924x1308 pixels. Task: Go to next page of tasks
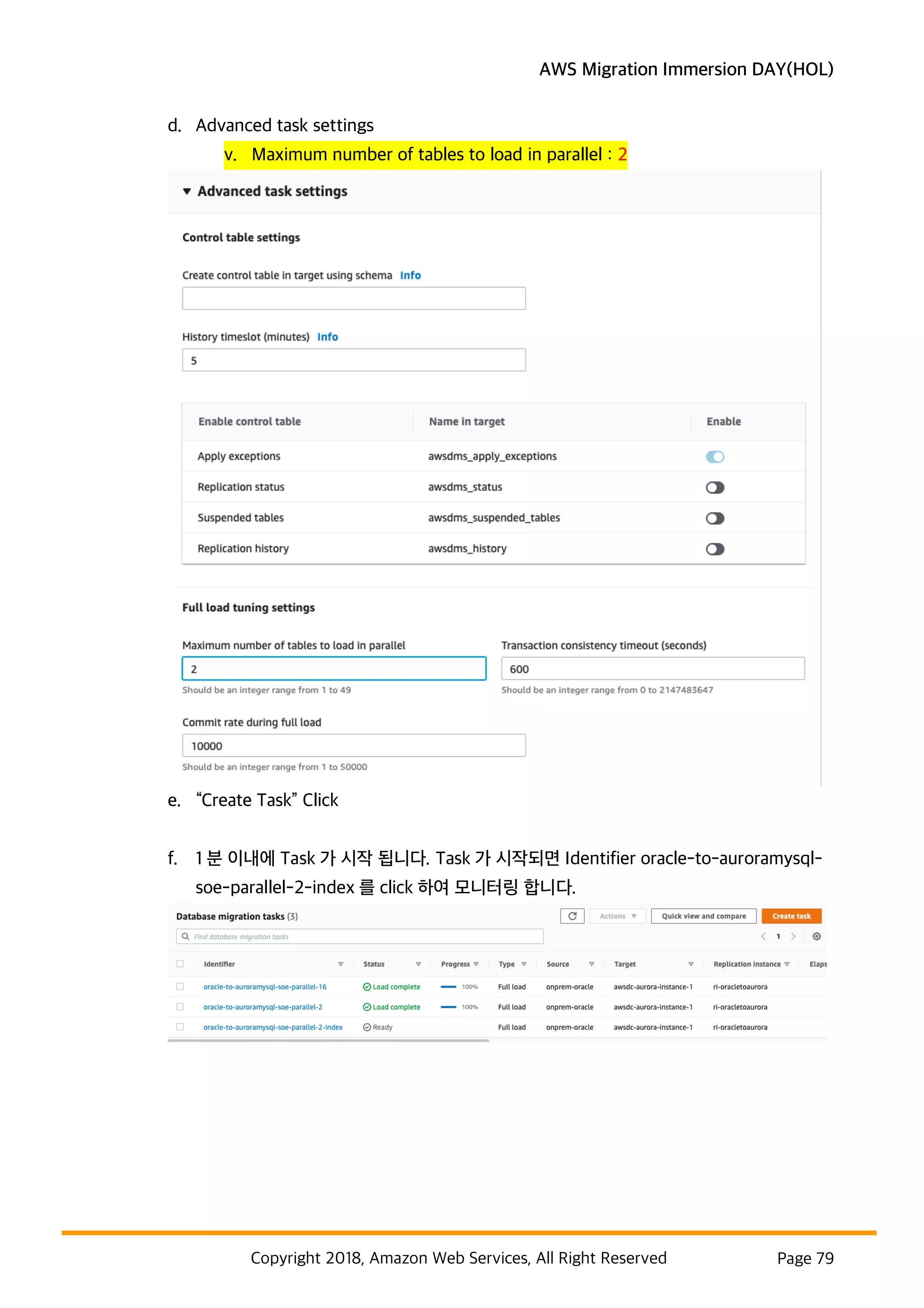[793, 937]
